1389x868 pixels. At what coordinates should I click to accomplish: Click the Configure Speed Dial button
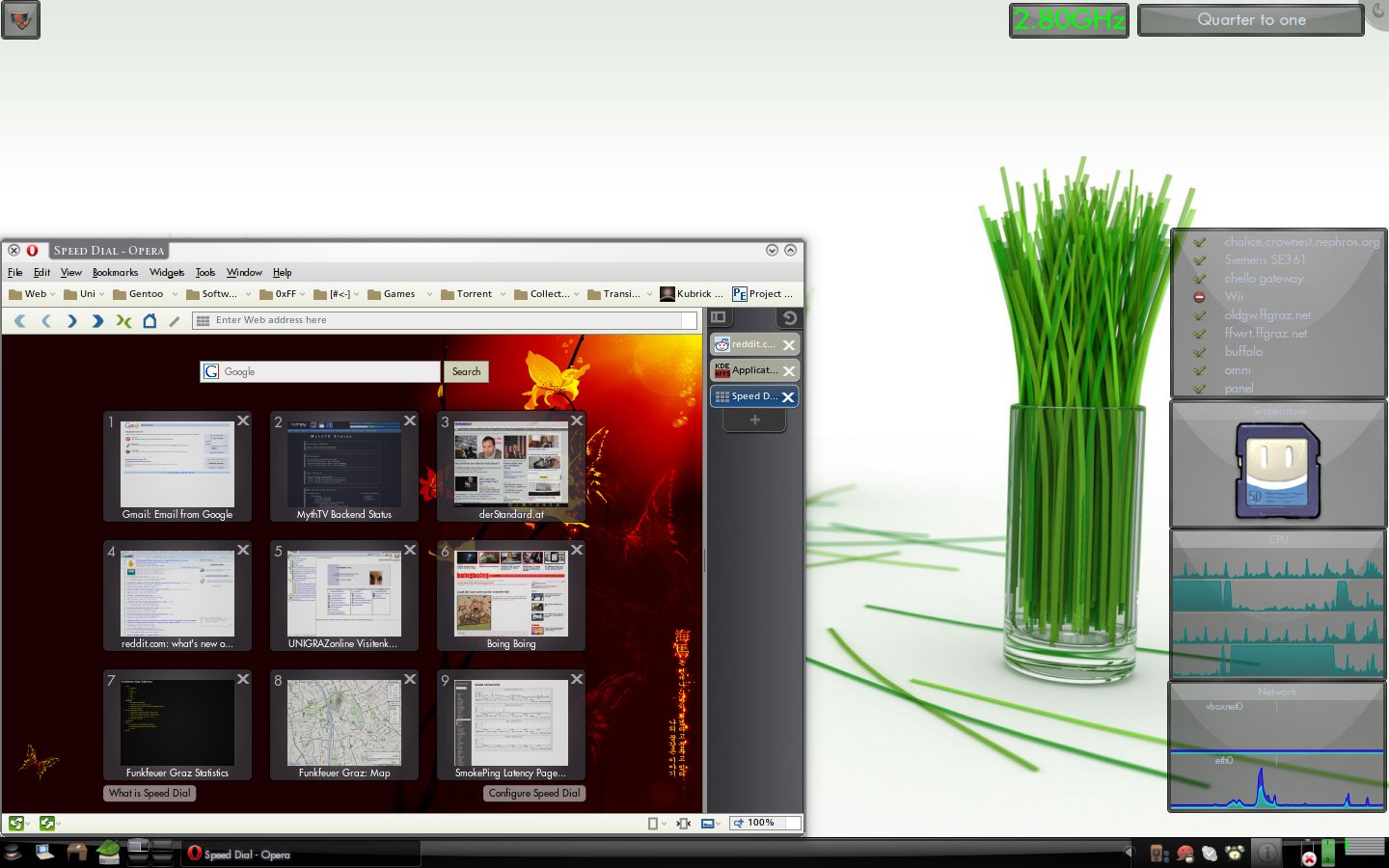point(534,793)
